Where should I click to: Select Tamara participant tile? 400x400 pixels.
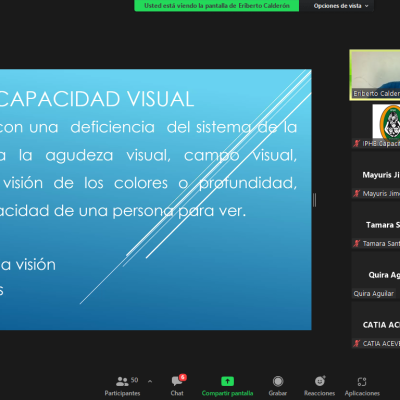[376, 226]
